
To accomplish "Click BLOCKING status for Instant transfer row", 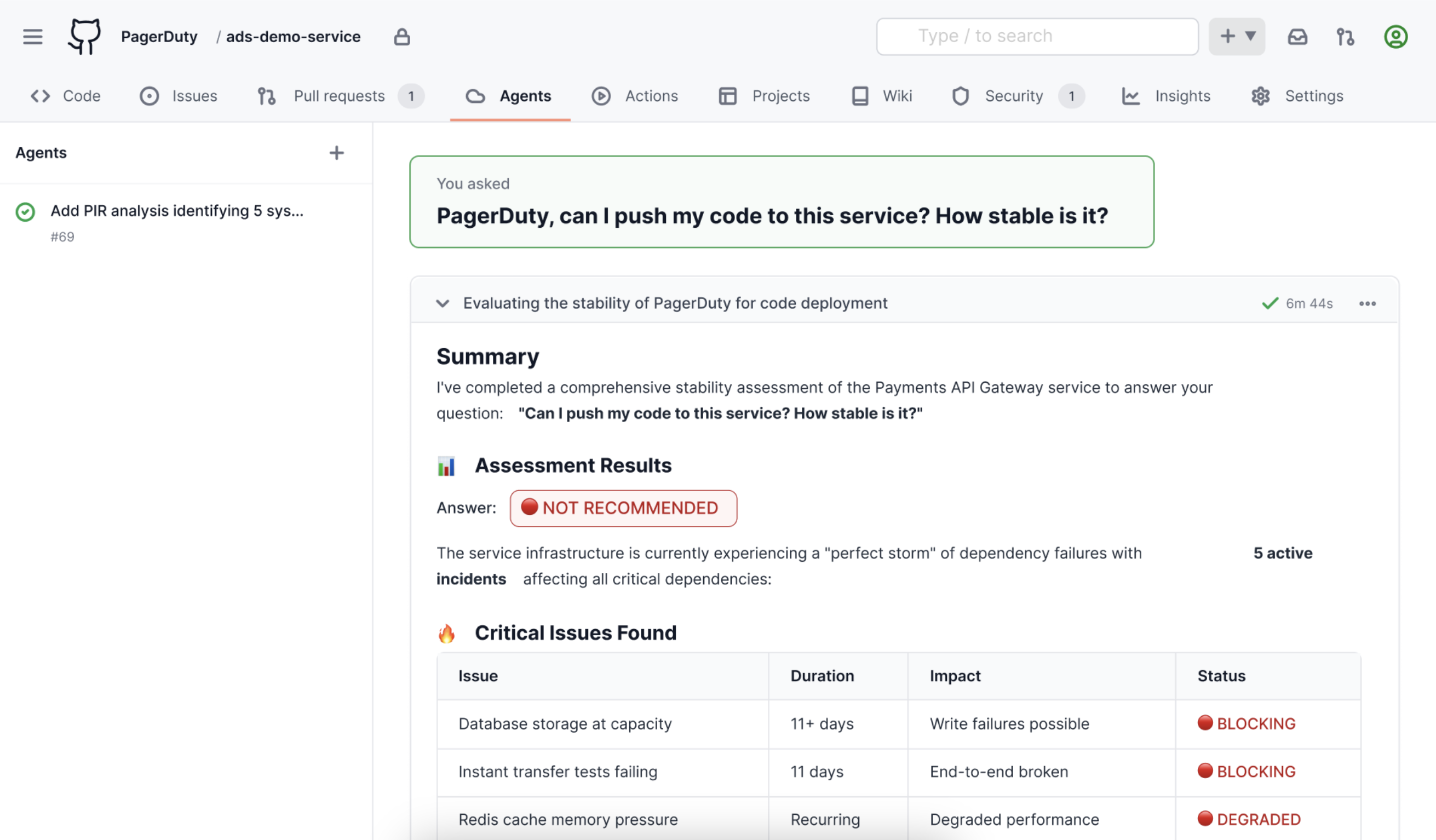I will click(1247, 772).
